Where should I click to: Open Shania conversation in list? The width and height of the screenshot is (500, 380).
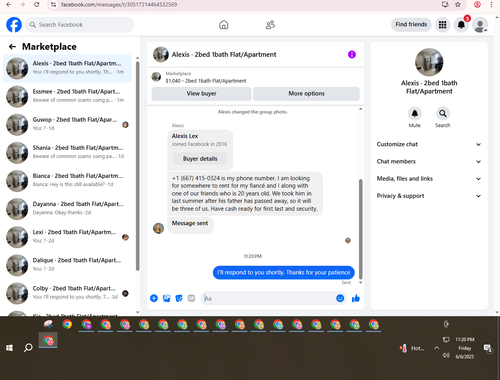pyautogui.click(x=67, y=152)
